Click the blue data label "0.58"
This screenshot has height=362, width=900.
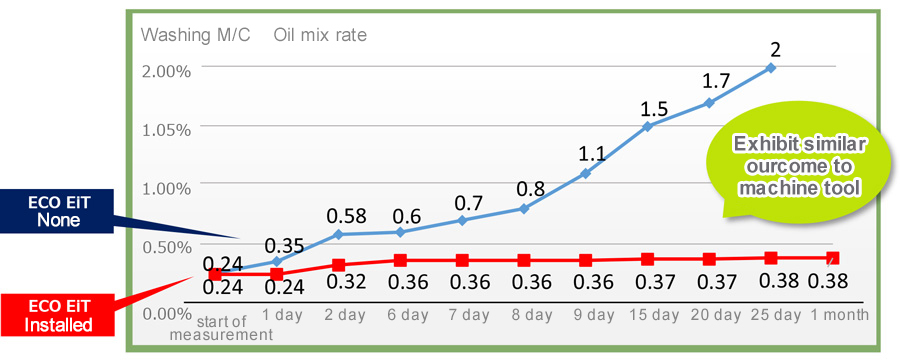pos(346,217)
